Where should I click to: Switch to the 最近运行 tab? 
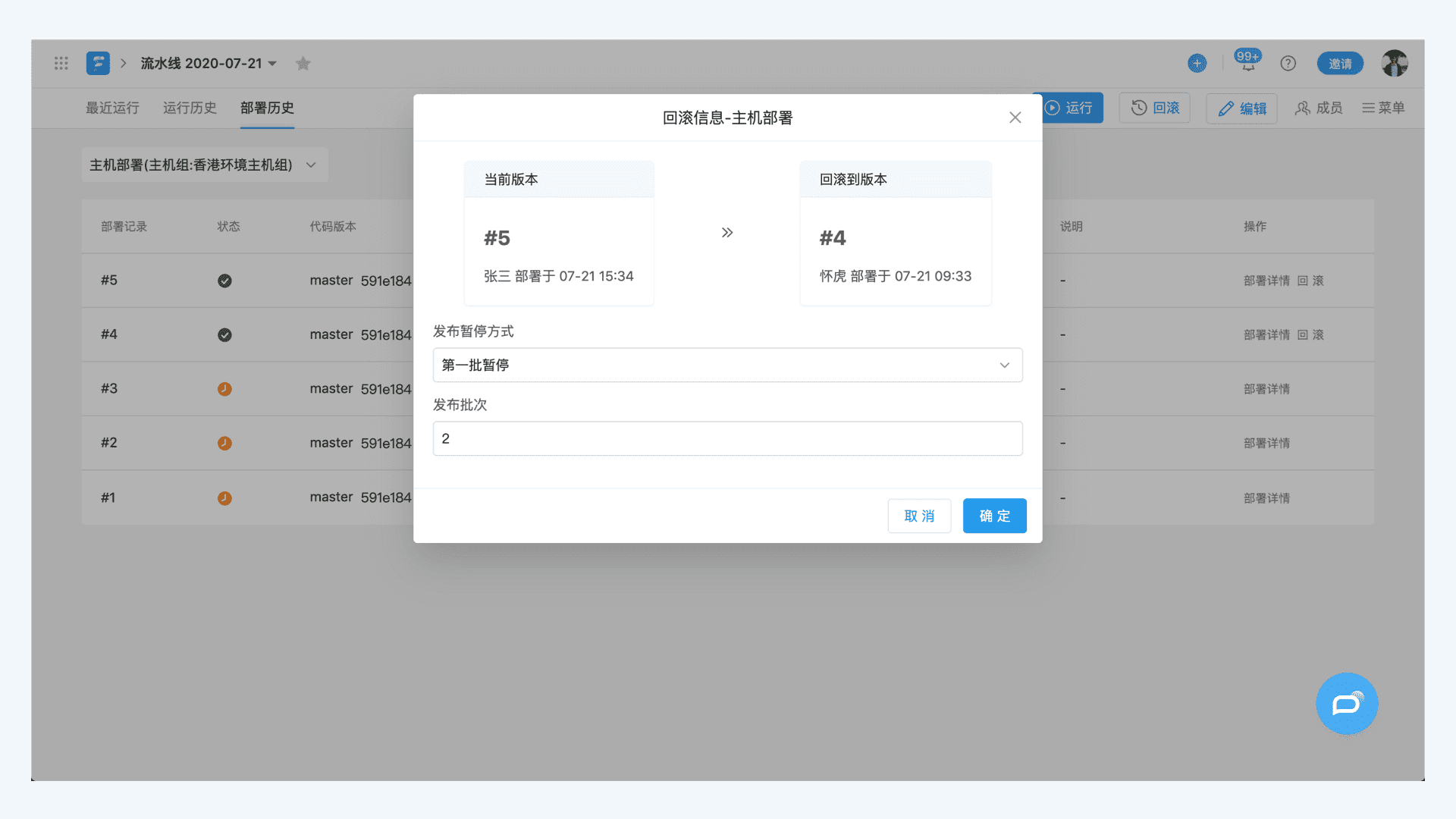coord(112,108)
